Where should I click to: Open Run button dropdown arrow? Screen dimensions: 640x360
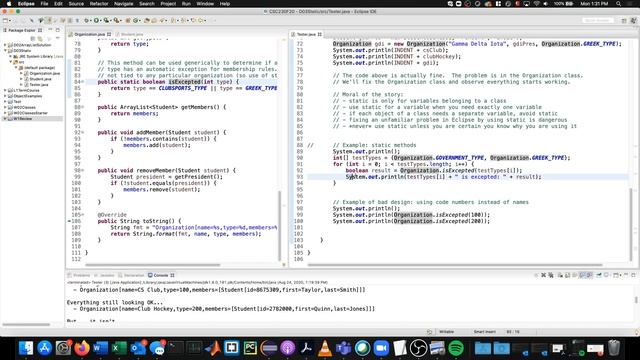click(101, 20)
